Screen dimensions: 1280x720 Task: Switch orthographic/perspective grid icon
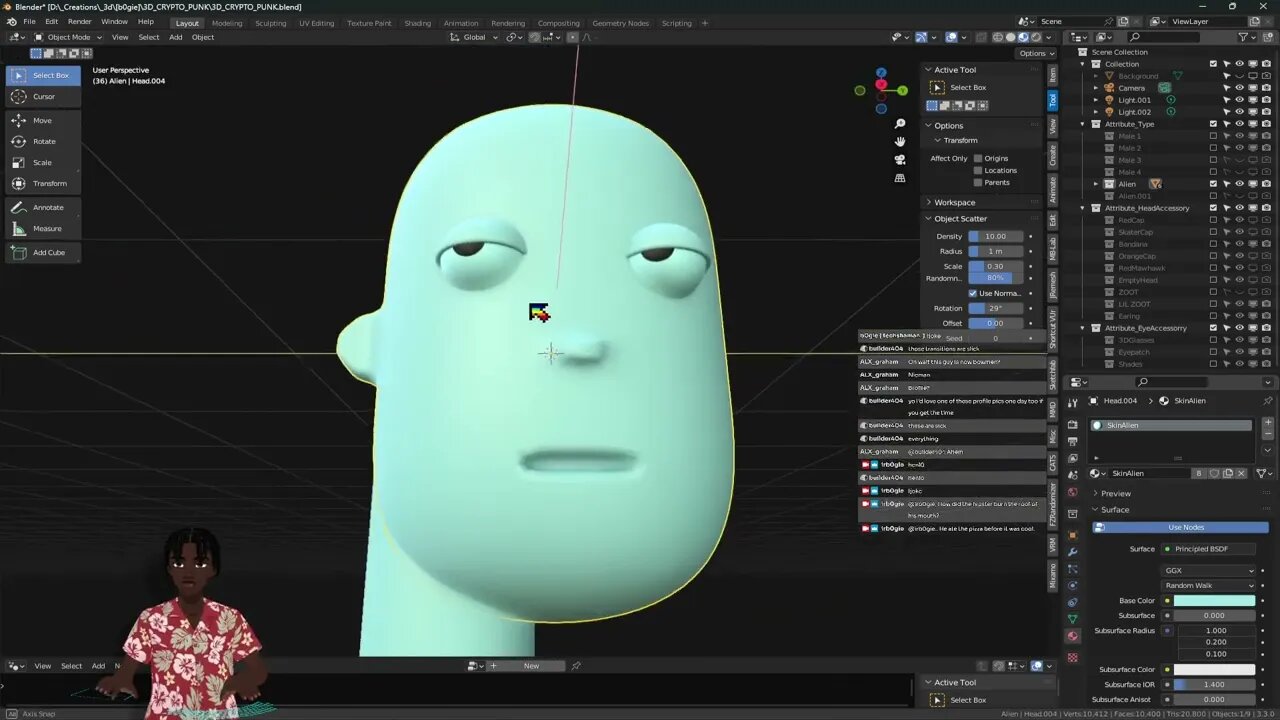pyautogui.click(x=900, y=178)
